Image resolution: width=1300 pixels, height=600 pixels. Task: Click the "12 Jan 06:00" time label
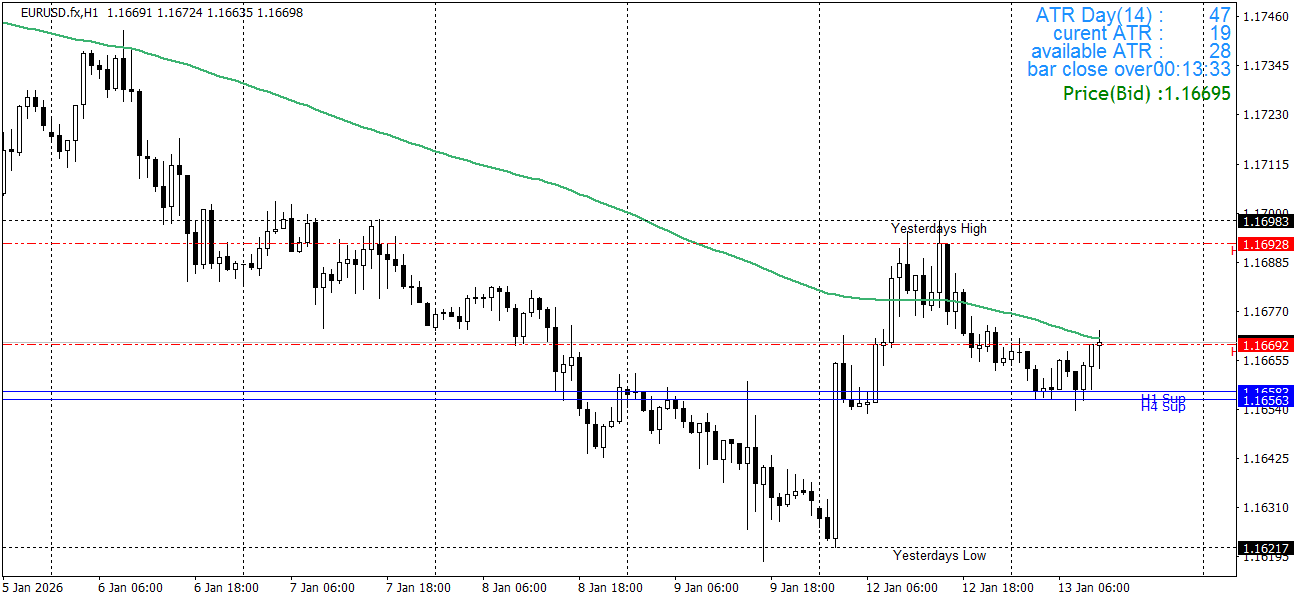click(x=902, y=588)
